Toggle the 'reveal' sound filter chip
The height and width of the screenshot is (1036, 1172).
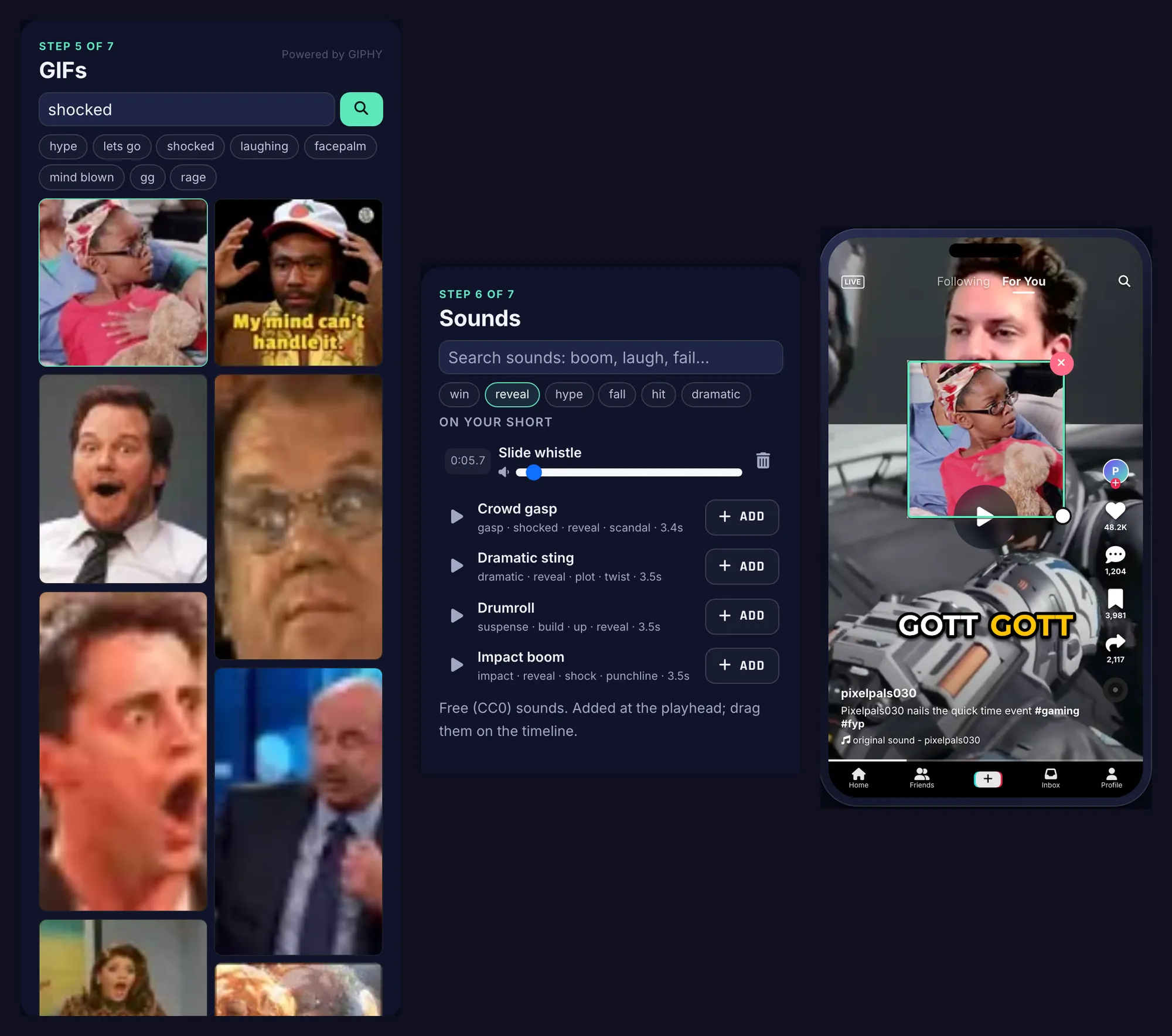[512, 394]
